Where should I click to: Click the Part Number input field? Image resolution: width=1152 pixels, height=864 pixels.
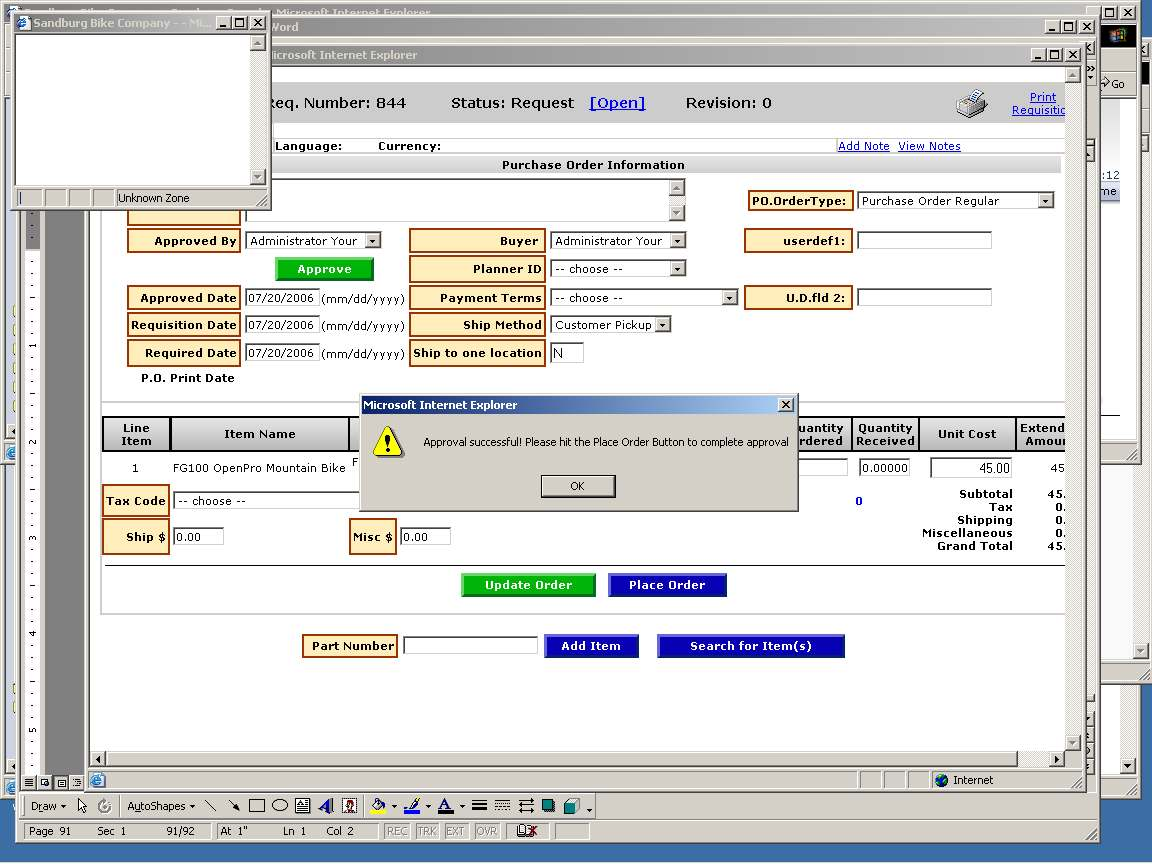tap(470, 646)
